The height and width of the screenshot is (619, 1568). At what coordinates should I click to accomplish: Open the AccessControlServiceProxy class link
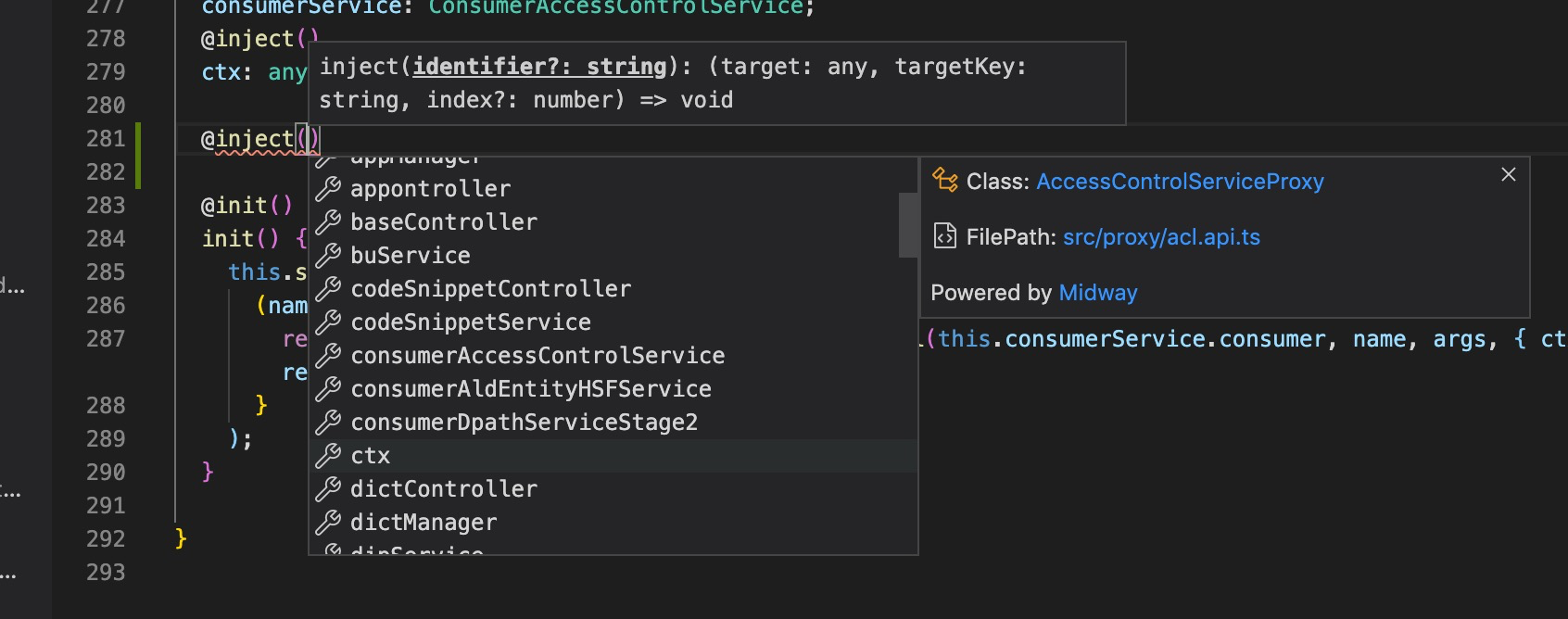[1180, 182]
